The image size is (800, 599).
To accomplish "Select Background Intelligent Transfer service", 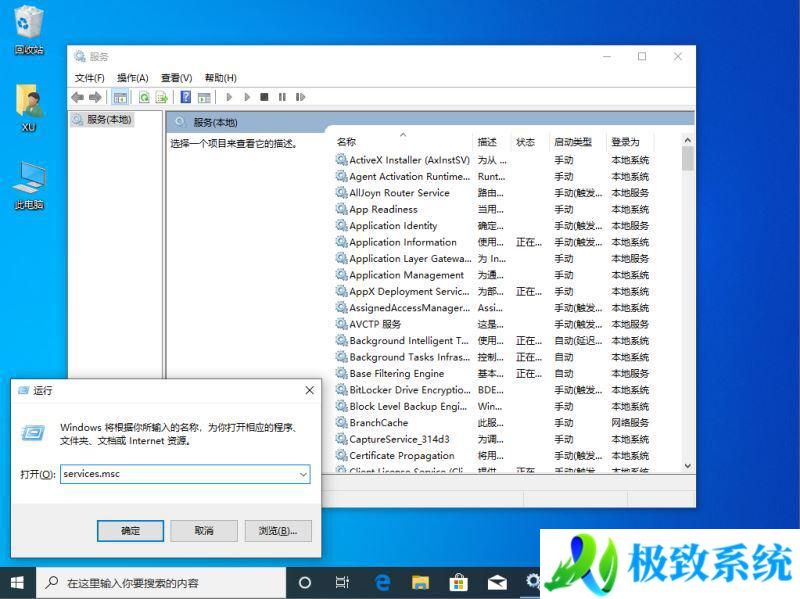I will click(x=492, y=341).
